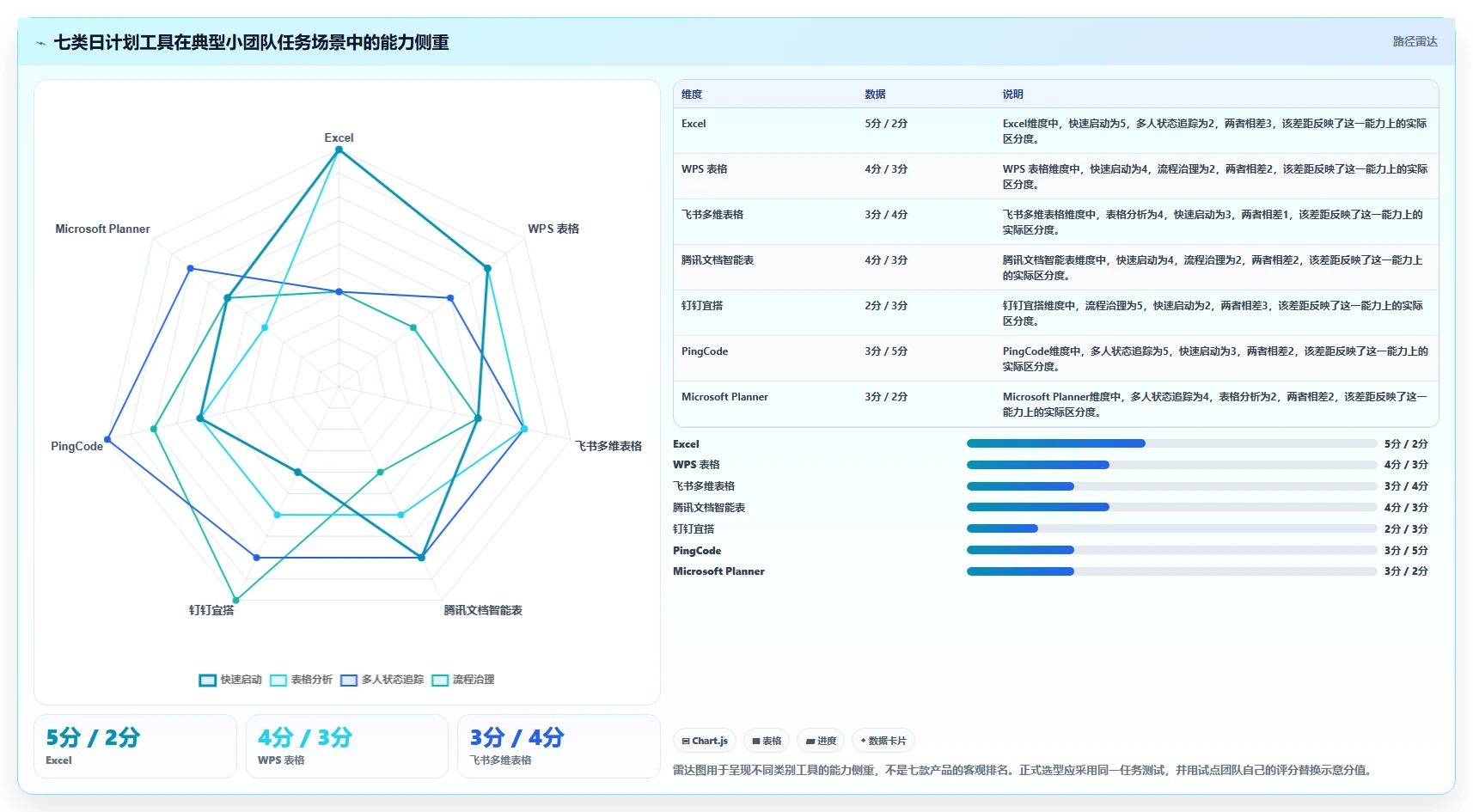
Task: Click the 钉钉宜搭 radar axis label
Action: (x=211, y=610)
